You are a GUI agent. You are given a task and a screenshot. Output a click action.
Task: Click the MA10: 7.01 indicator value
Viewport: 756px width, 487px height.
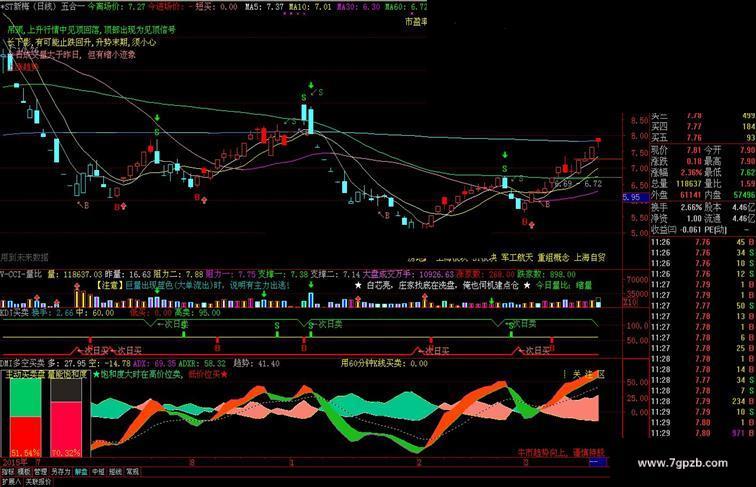click(x=310, y=7)
